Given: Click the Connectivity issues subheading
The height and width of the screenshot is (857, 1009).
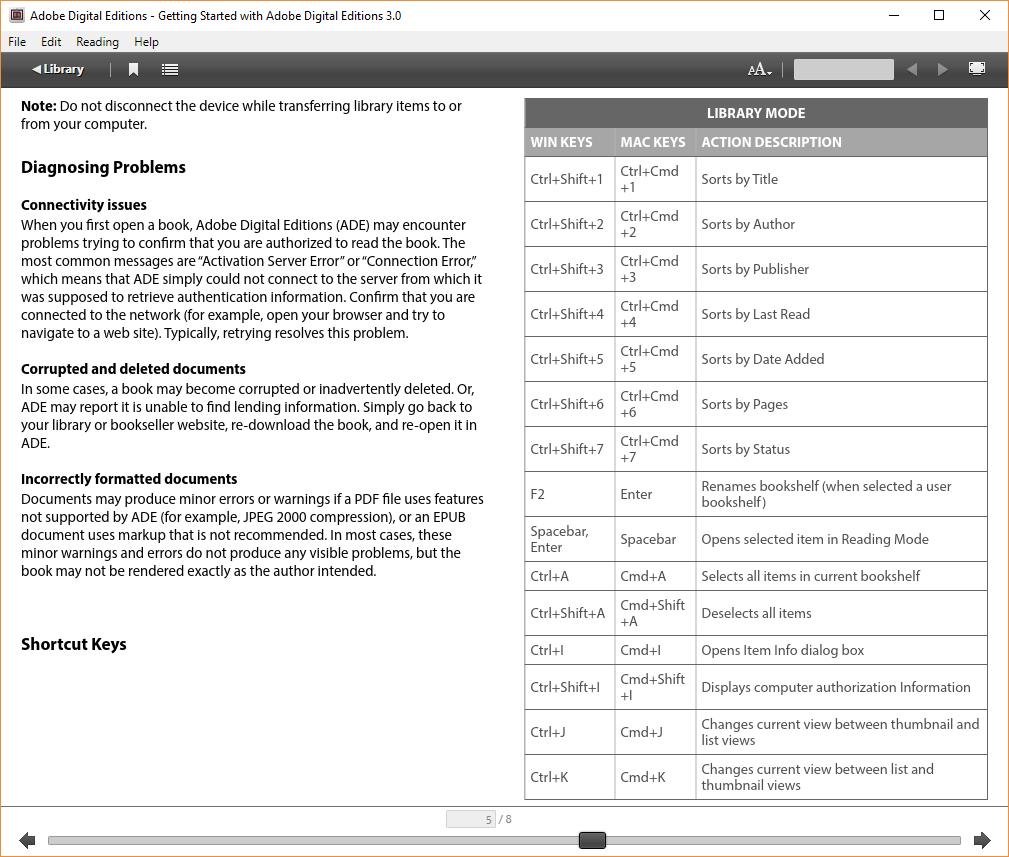Looking at the screenshot, I should click(84, 205).
